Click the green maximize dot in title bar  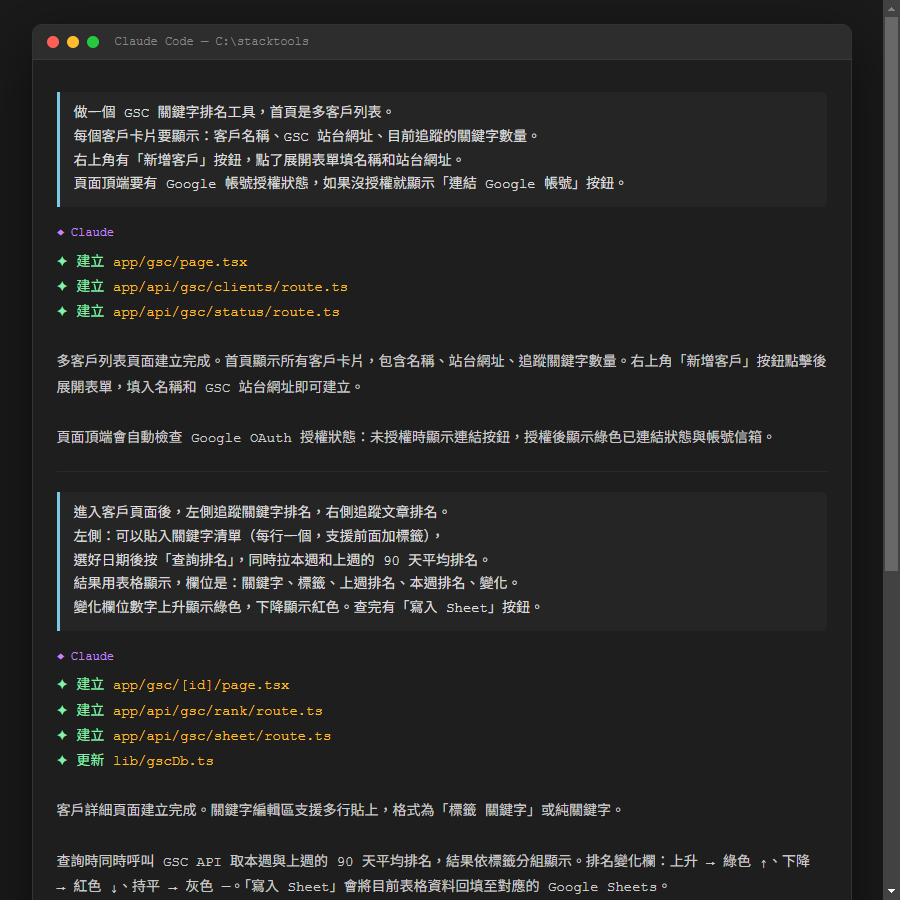(93, 42)
